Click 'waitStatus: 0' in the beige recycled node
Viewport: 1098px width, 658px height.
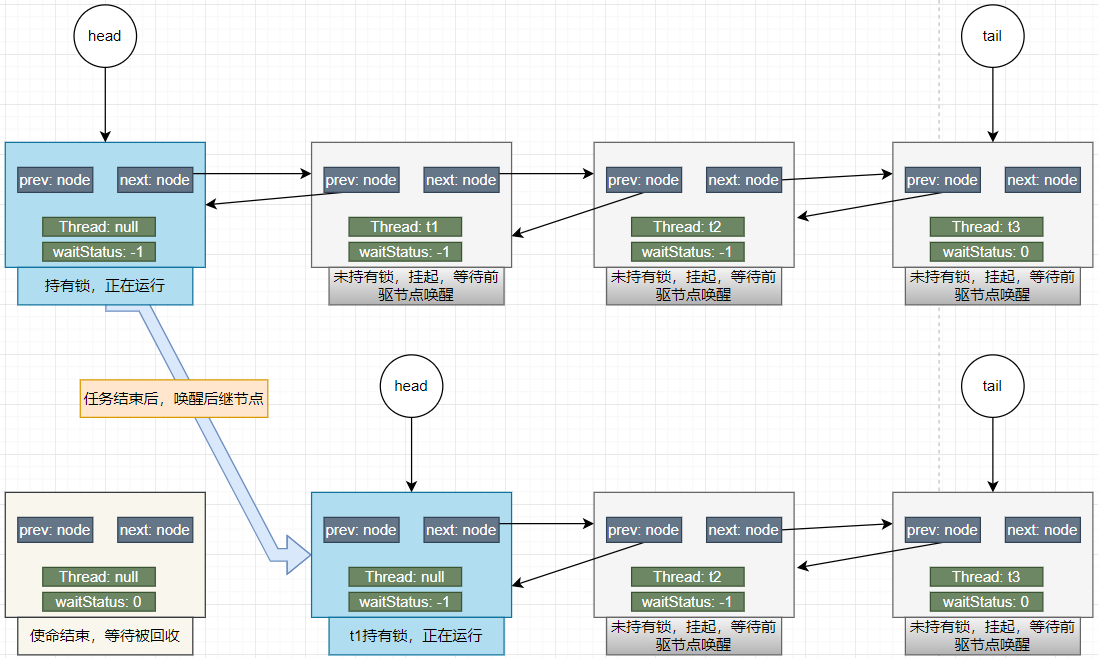click(99, 602)
